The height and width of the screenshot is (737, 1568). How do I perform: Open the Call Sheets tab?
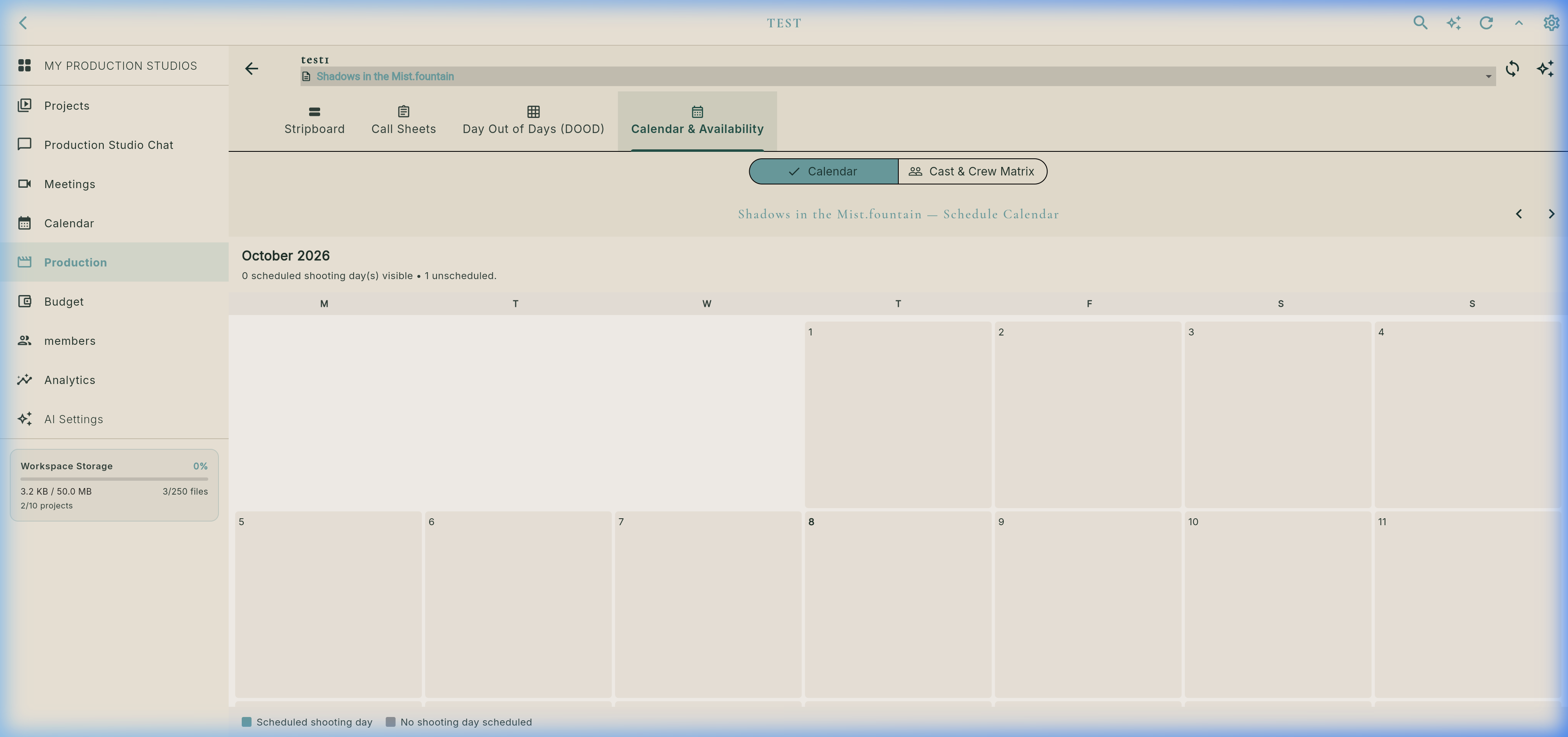coord(403,121)
